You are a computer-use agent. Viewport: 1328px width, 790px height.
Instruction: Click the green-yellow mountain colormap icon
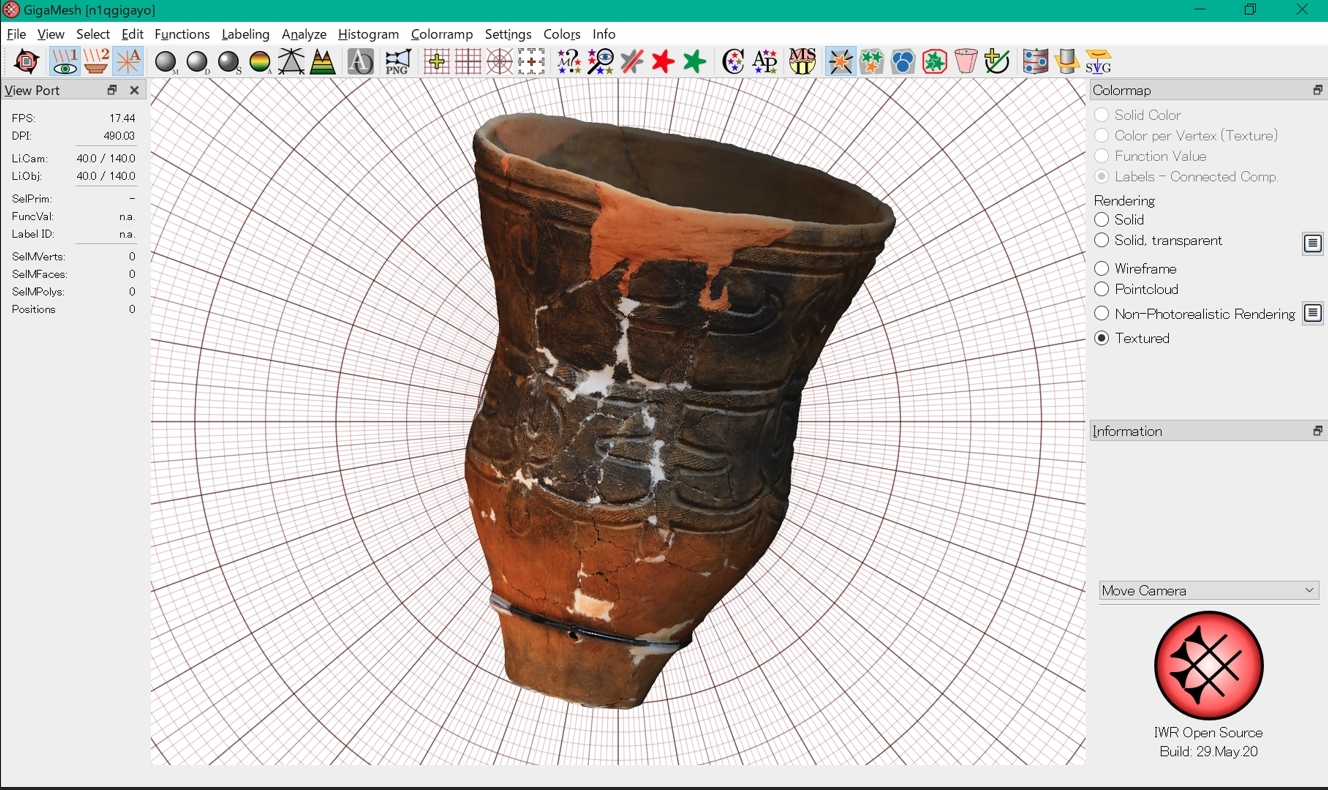pyautogui.click(x=323, y=62)
